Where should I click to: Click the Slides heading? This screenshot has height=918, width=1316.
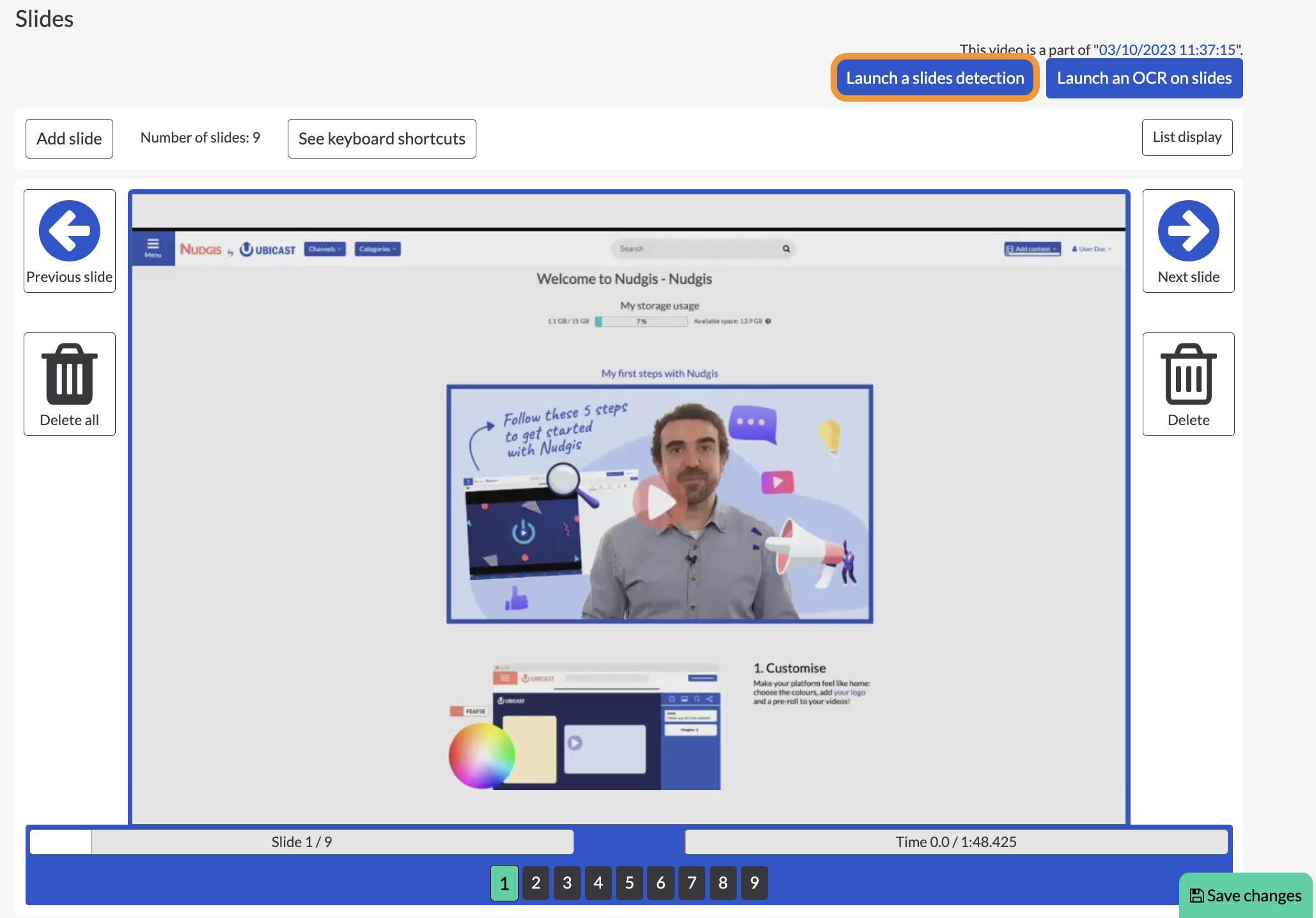pyautogui.click(x=44, y=19)
